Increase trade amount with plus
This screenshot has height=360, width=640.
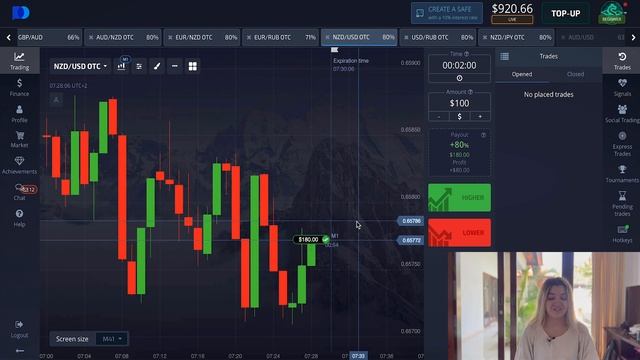pyautogui.click(x=480, y=117)
